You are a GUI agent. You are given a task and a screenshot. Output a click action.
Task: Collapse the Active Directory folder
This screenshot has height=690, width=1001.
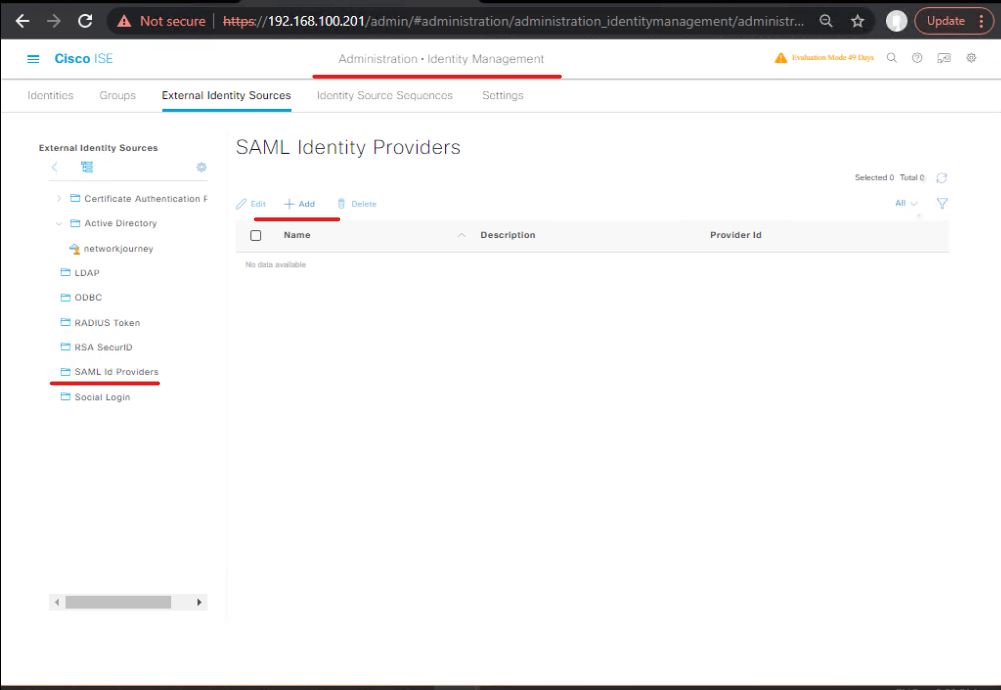click(x=59, y=223)
